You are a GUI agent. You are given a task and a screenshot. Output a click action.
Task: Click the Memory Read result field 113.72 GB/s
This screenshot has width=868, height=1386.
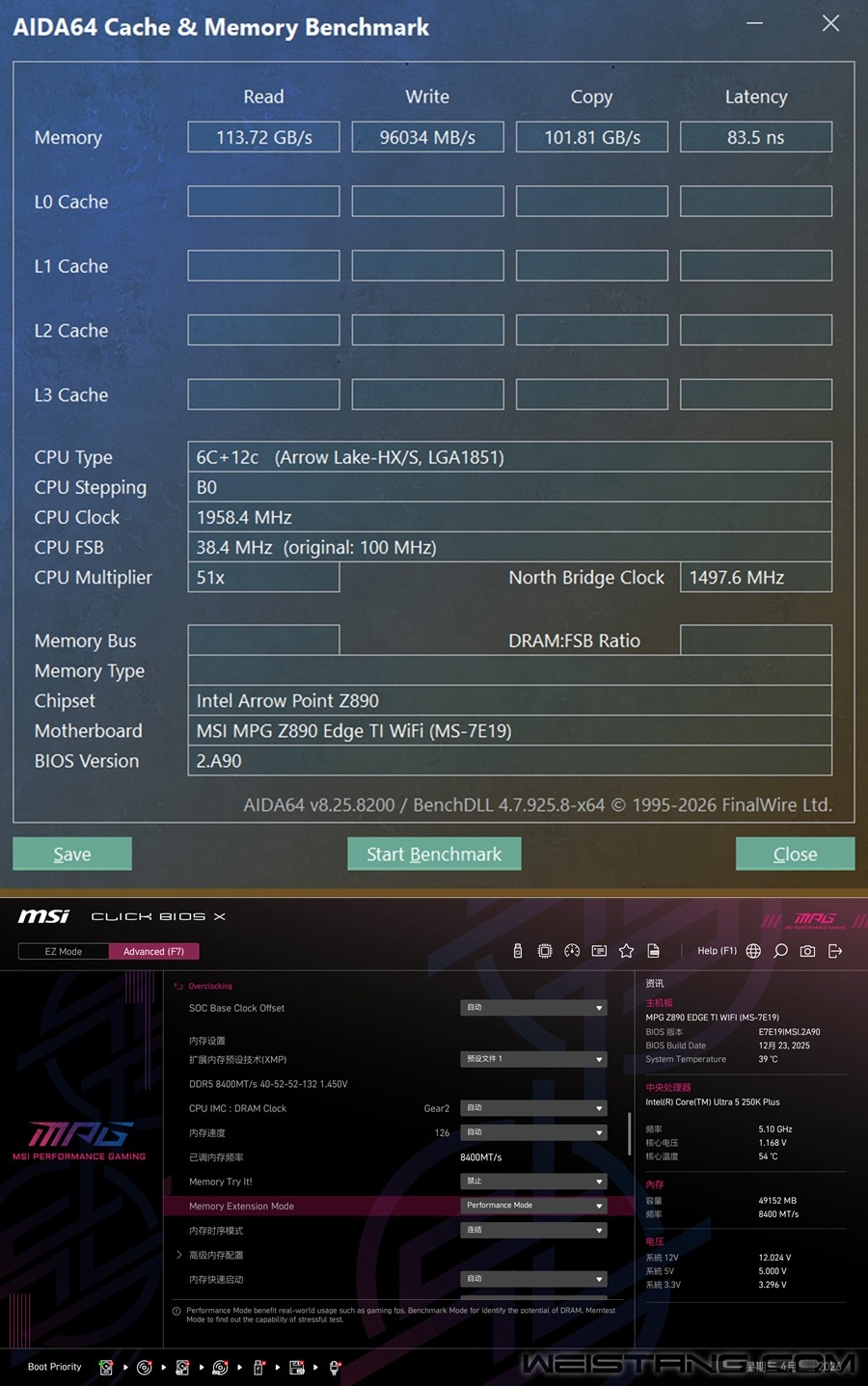click(263, 136)
